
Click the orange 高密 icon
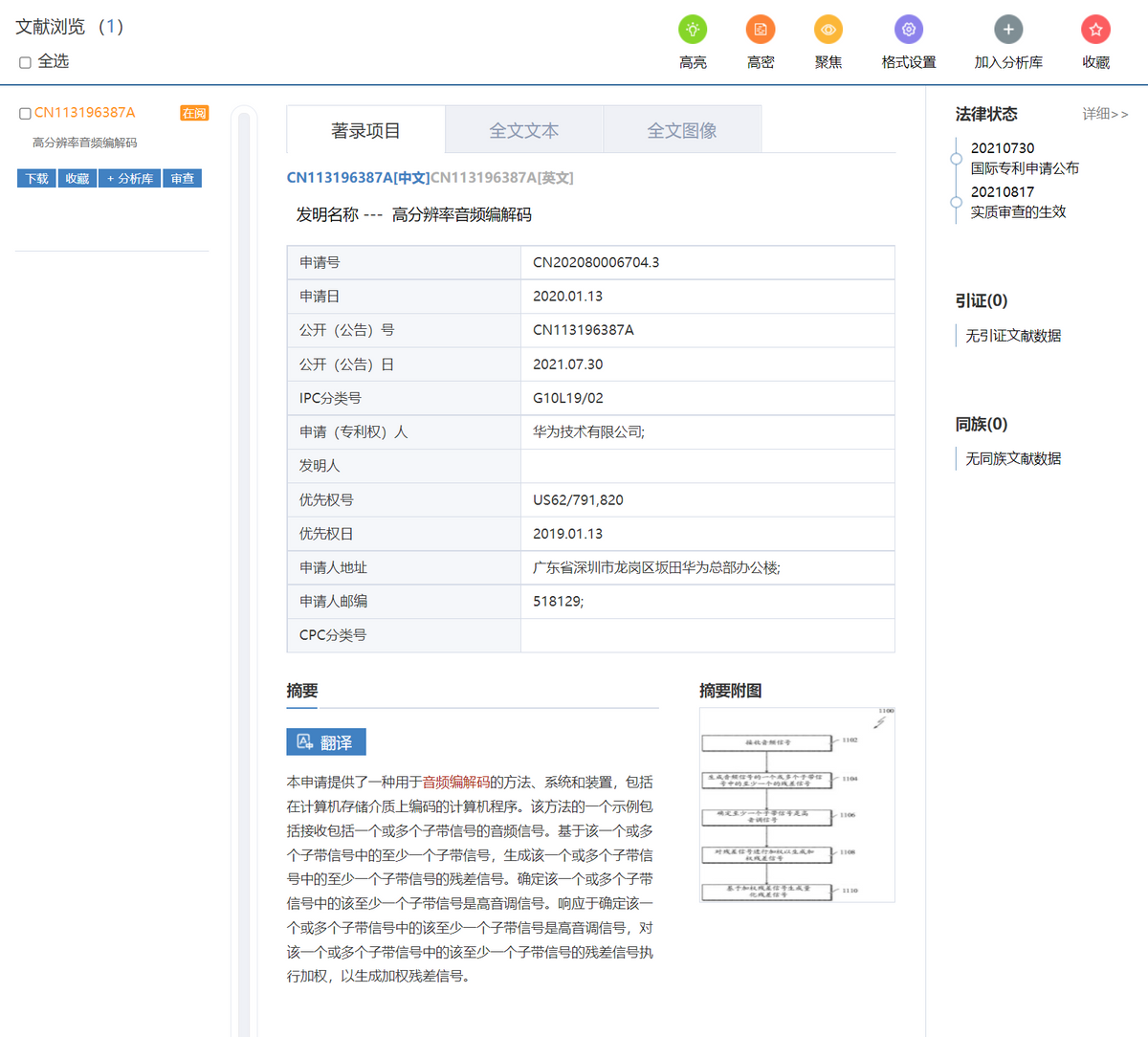click(761, 30)
